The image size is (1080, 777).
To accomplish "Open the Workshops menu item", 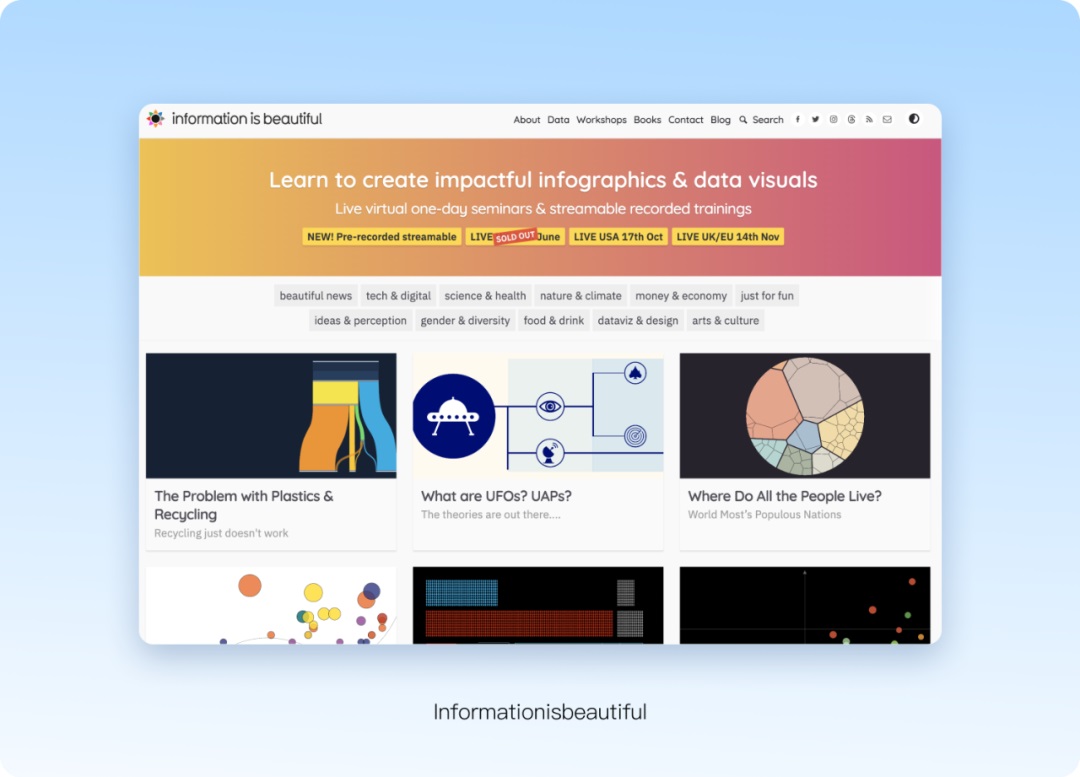I will click(601, 120).
